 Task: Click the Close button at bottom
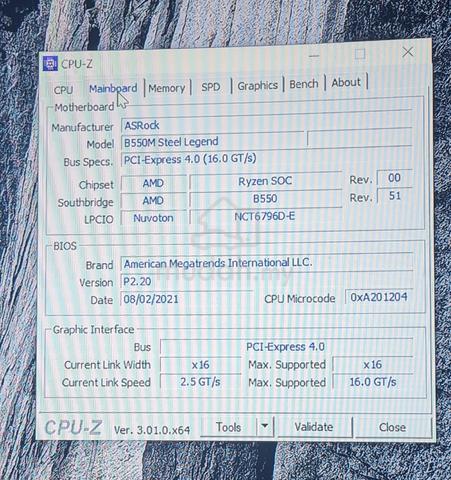pyautogui.click(x=392, y=427)
